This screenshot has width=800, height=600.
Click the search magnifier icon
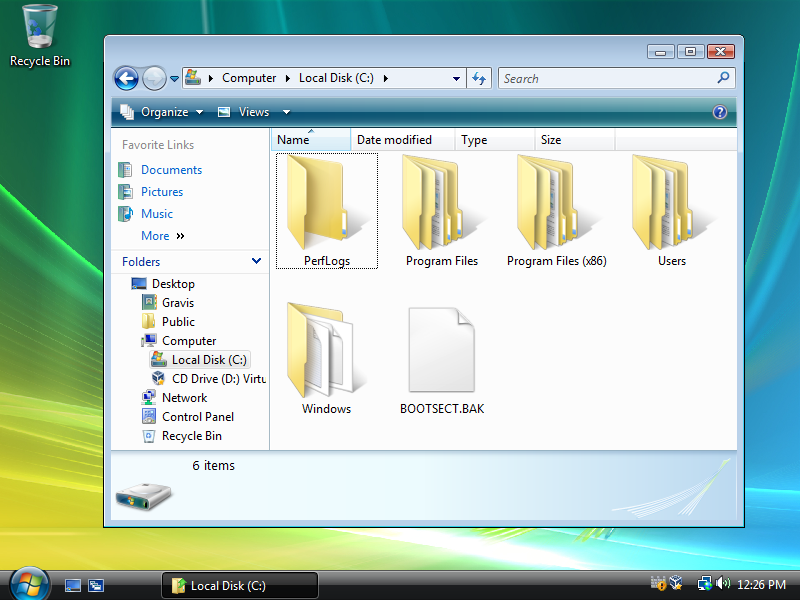point(723,78)
